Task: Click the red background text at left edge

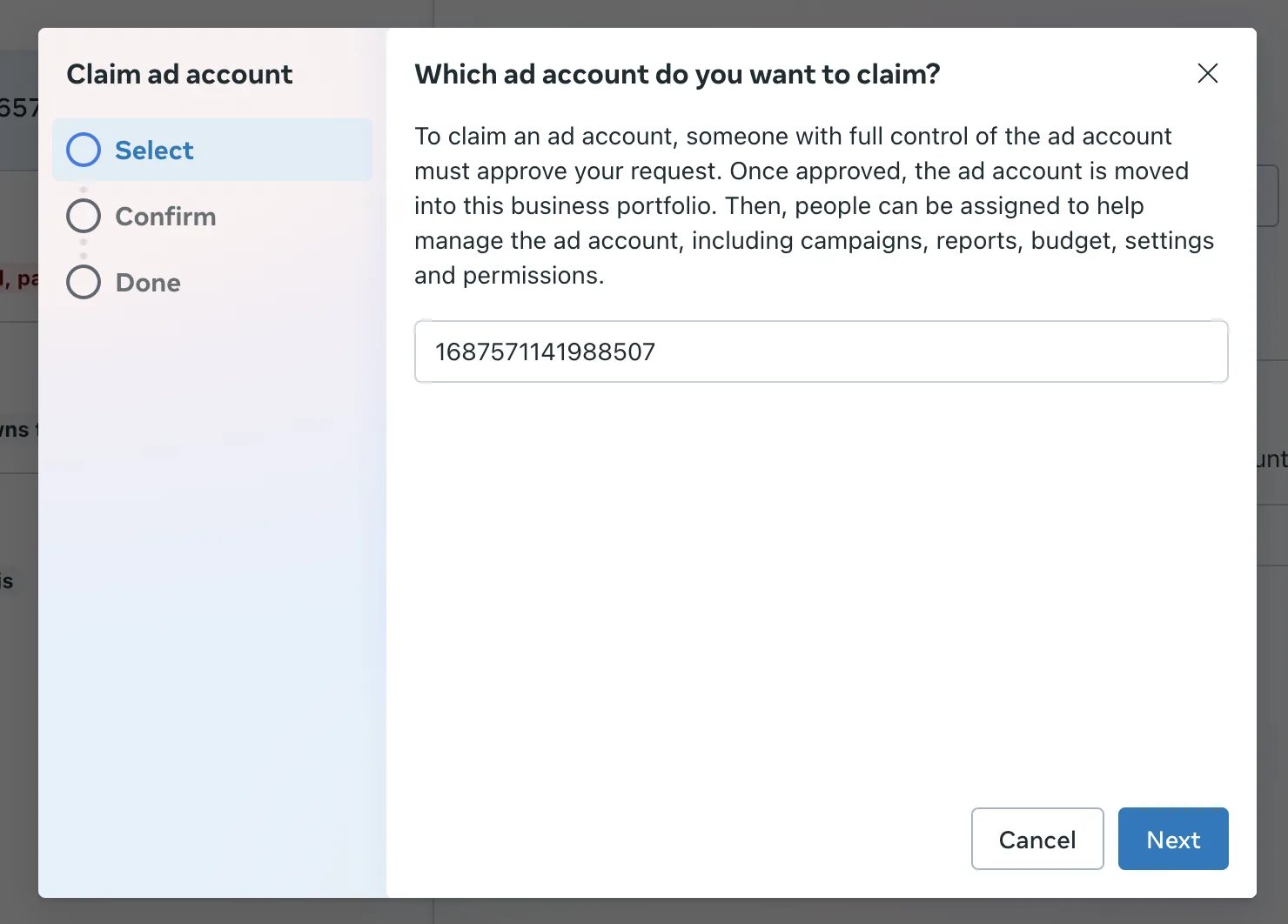Action: tap(18, 278)
